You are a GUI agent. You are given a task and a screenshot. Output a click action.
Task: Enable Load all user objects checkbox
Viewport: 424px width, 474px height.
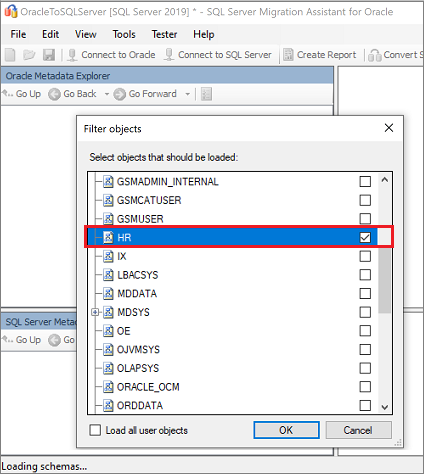pyautogui.click(x=95, y=430)
